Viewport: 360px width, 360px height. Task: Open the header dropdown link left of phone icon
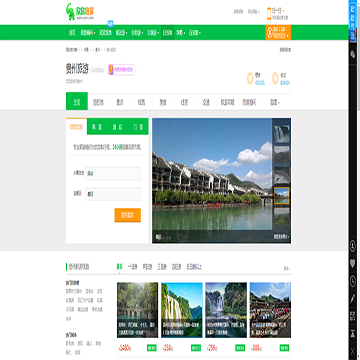253,12
